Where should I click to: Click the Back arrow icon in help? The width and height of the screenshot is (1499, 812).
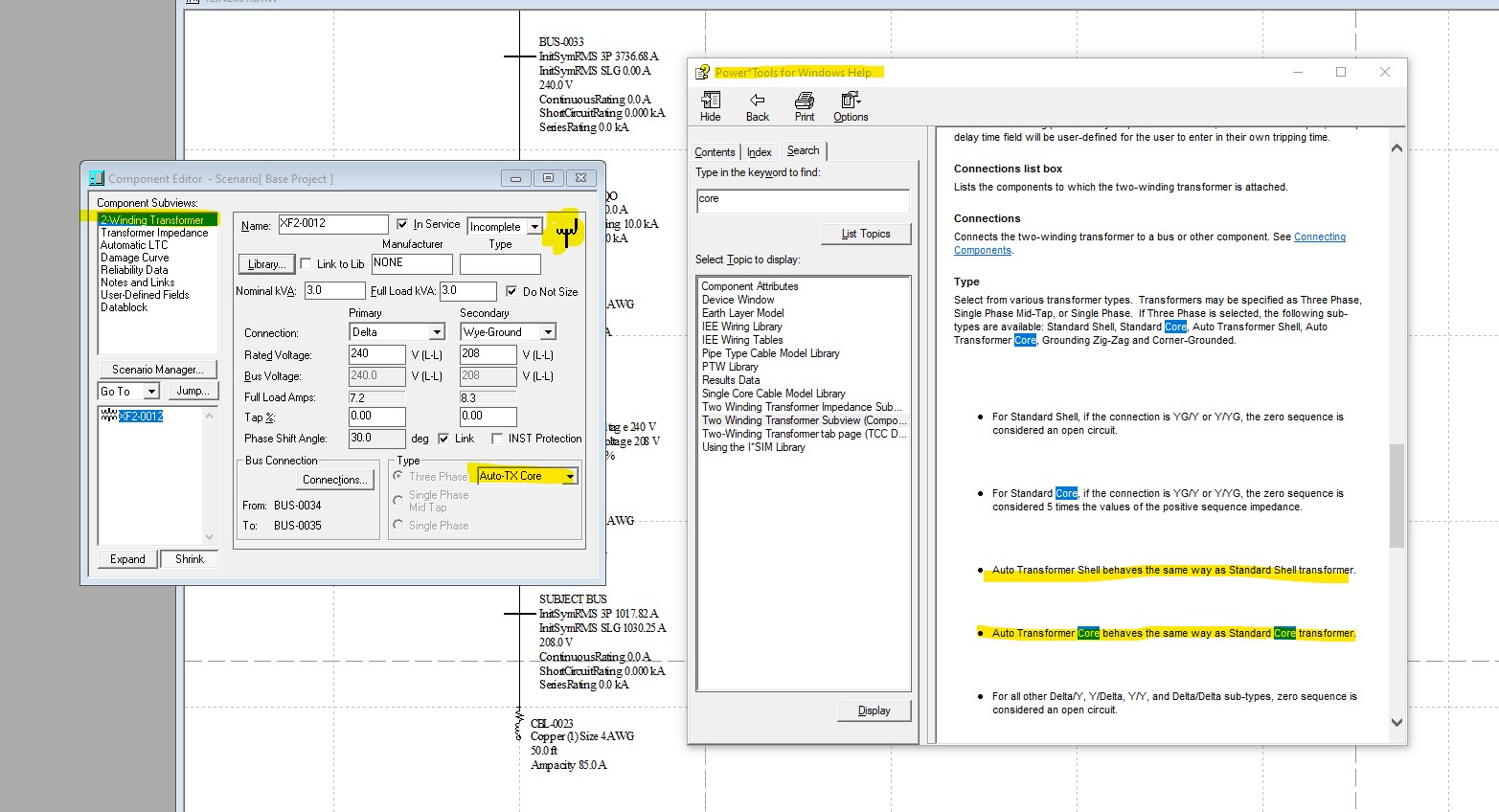[757, 106]
